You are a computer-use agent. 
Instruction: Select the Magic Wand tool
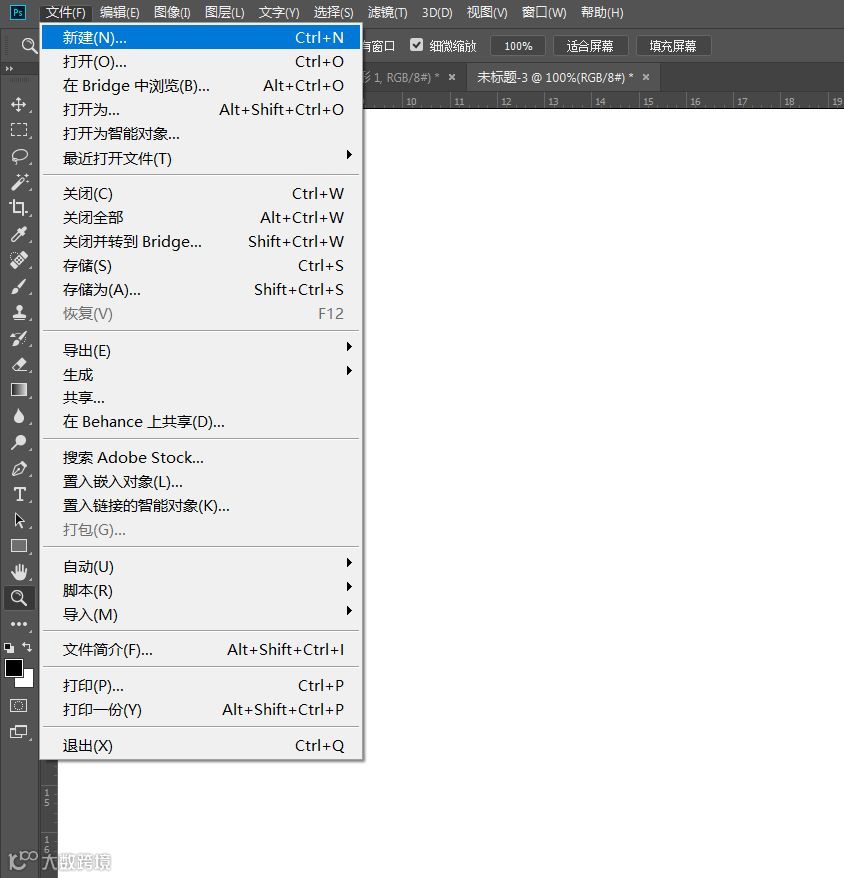(x=19, y=182)
